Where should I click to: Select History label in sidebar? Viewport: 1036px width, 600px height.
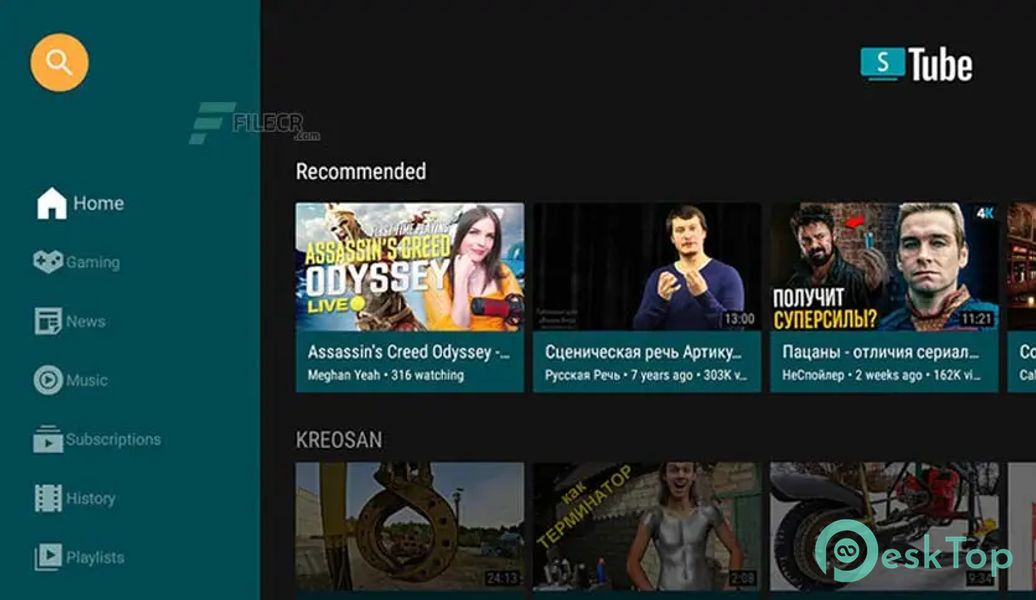point(91,498)
